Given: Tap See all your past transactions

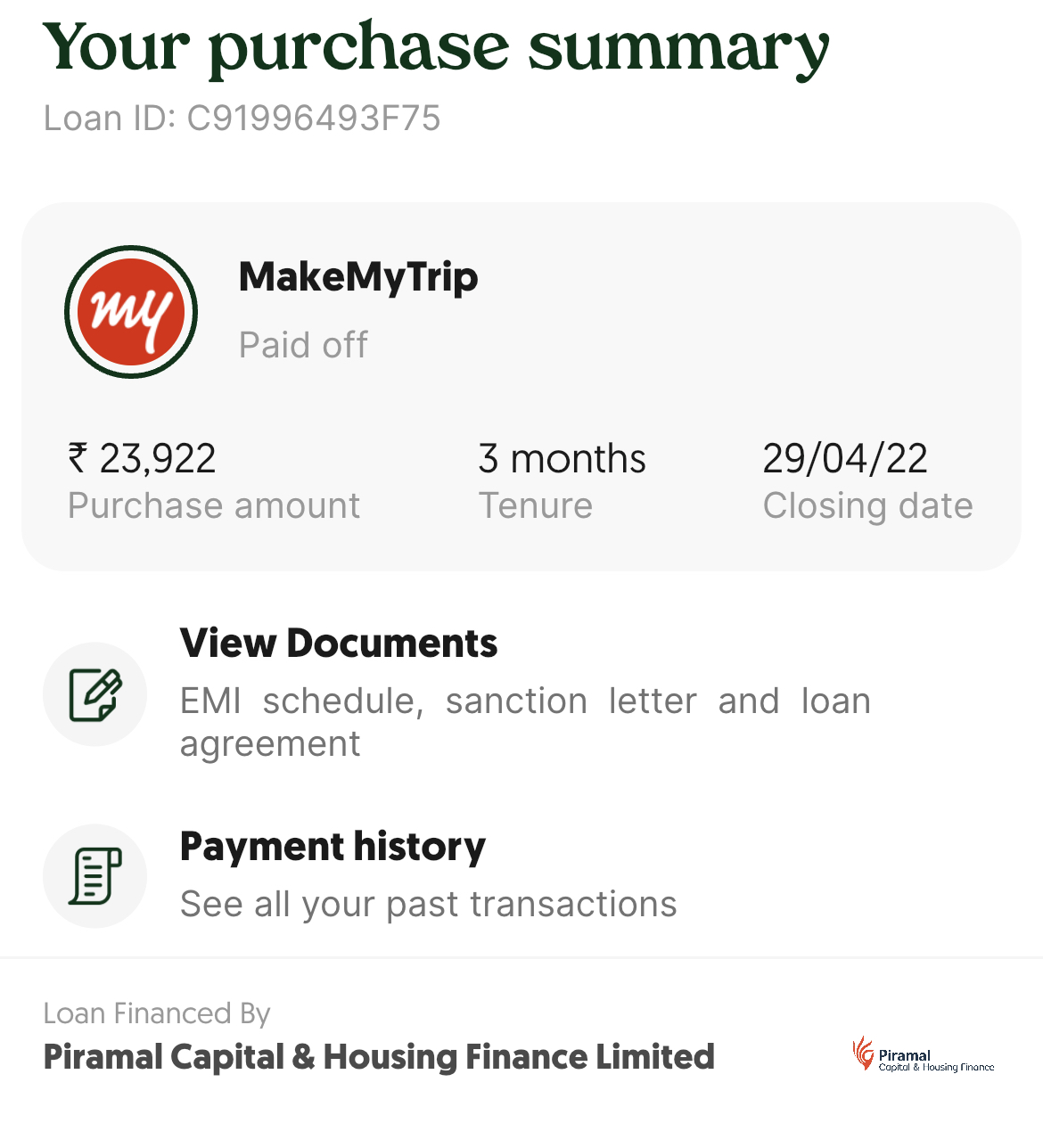Looking at the screenshot, I should point(428,904).
